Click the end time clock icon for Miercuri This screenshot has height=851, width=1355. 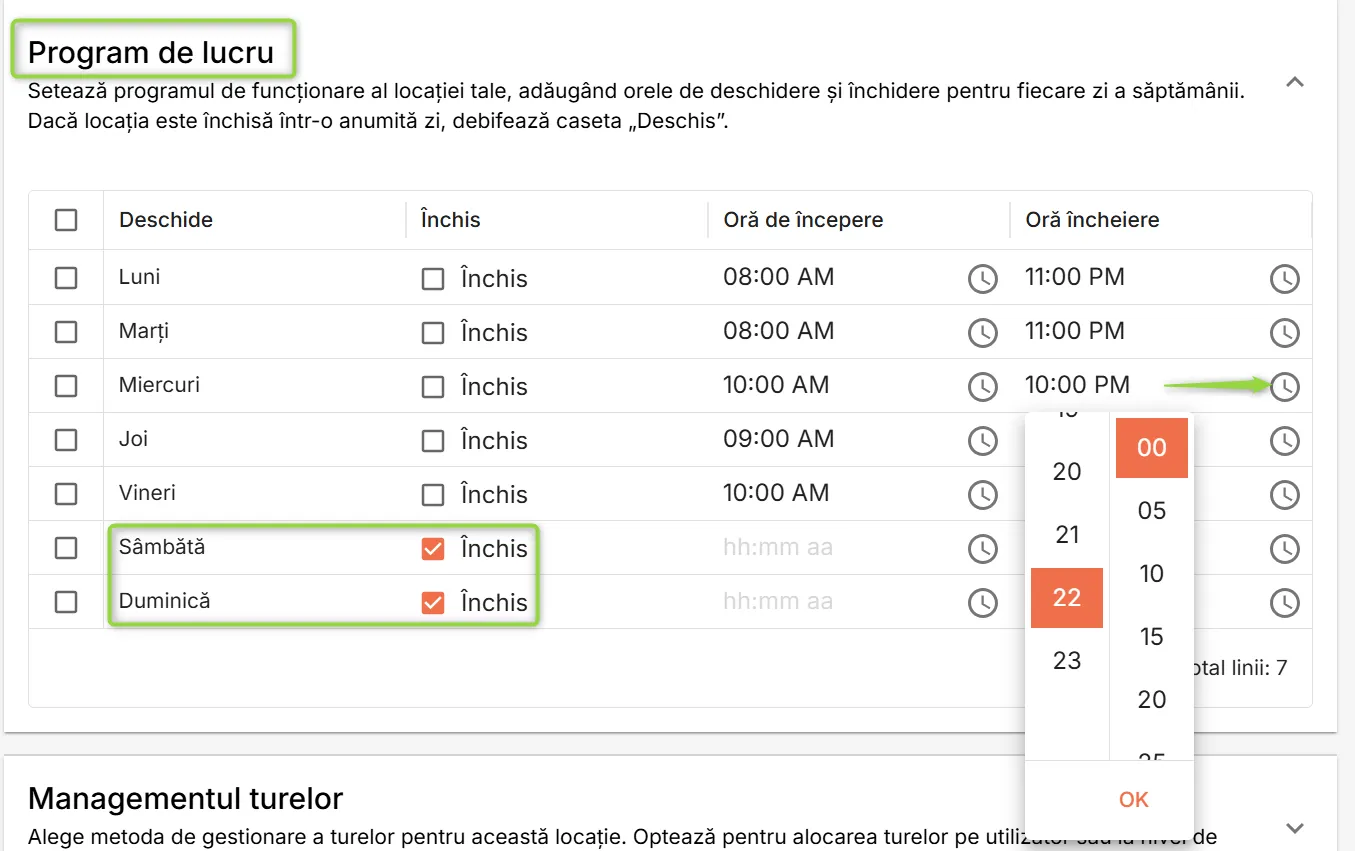coord(1285,386)
